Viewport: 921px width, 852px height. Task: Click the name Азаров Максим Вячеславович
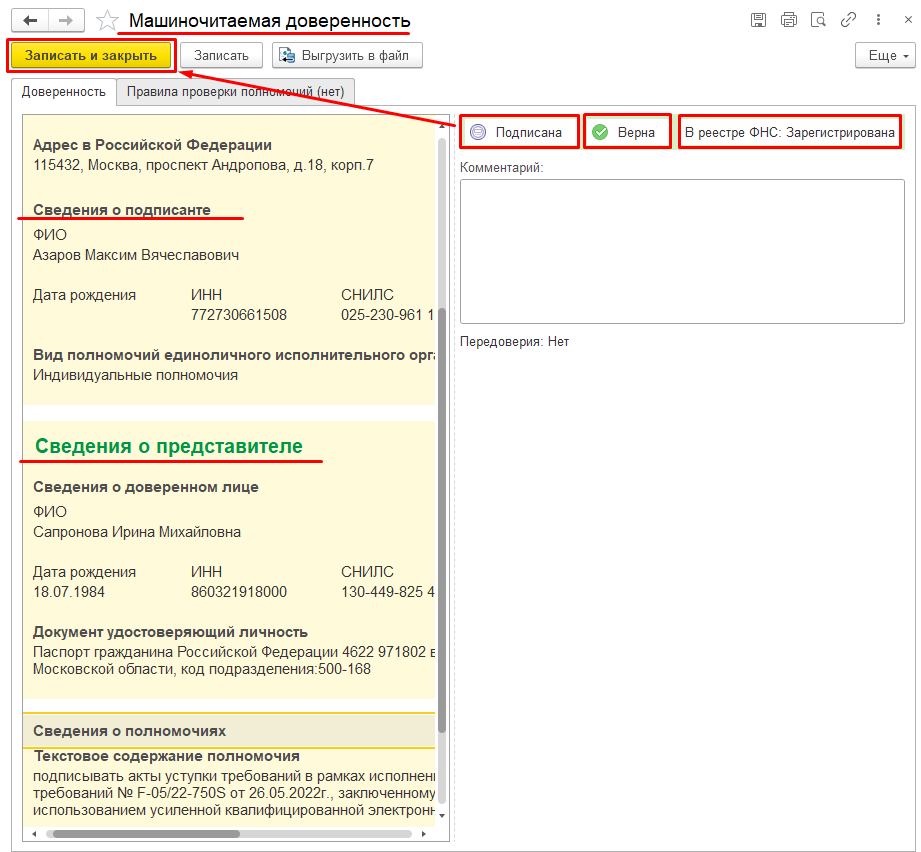[136, 255]
